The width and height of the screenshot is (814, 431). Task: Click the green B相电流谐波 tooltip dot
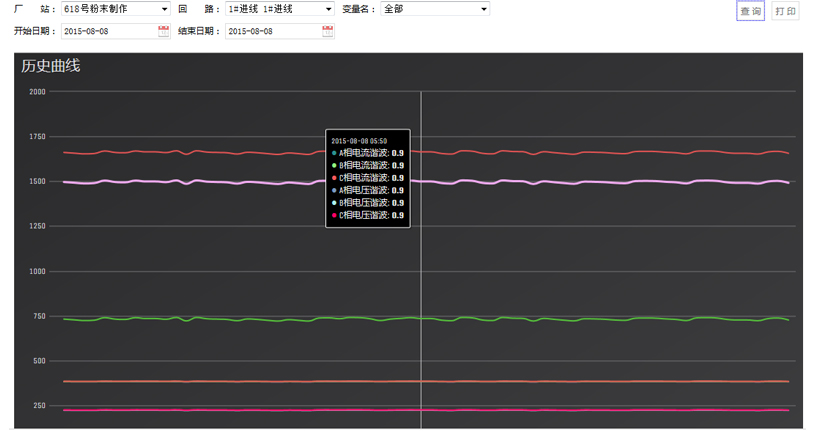pos(335,166)
